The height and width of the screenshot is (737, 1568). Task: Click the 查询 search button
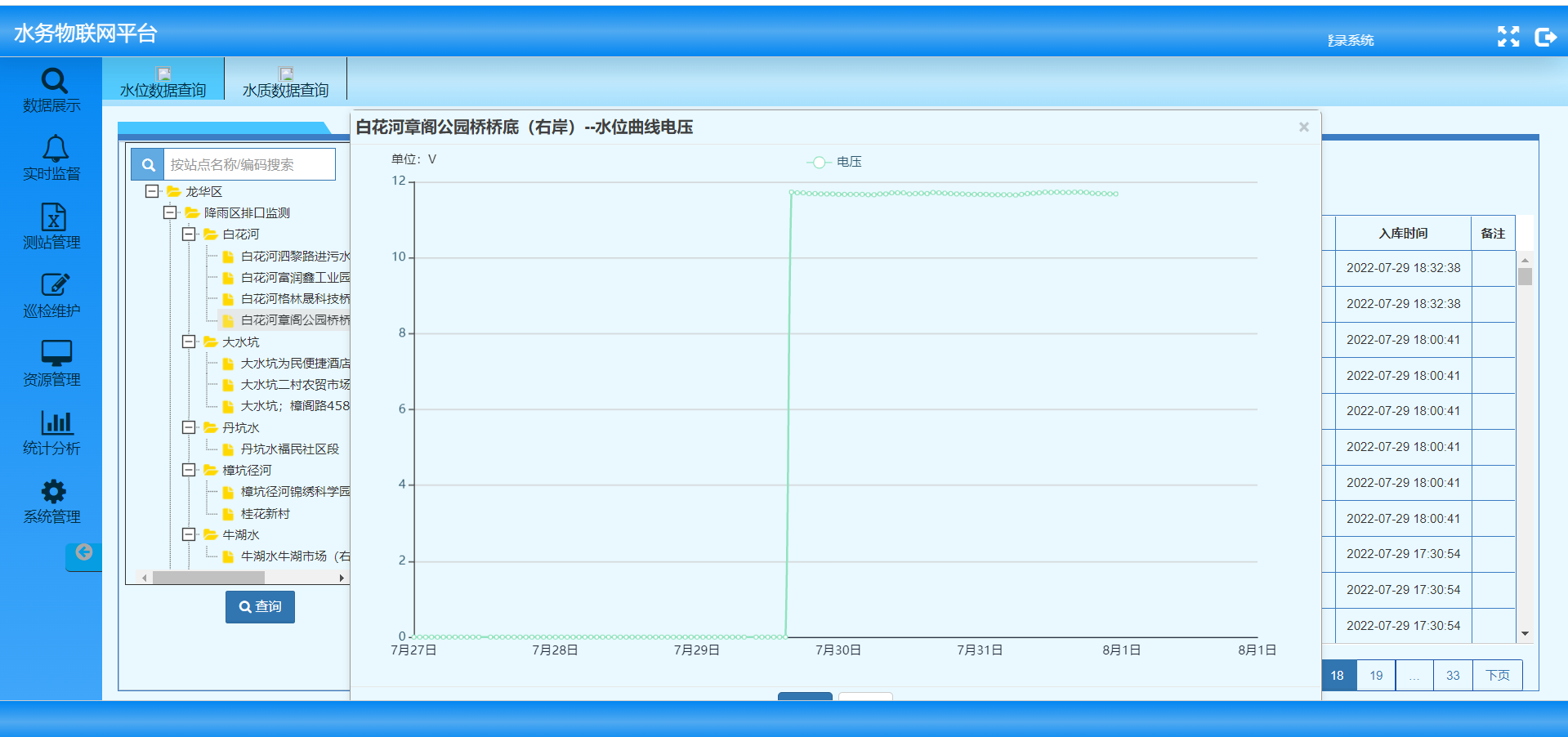[x=260, y=606]
